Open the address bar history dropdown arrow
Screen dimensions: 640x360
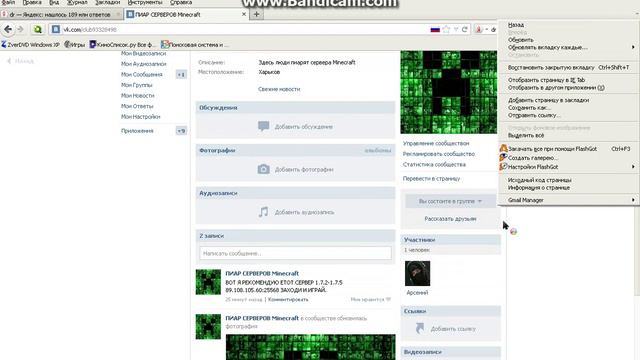(x=456, y=29)
